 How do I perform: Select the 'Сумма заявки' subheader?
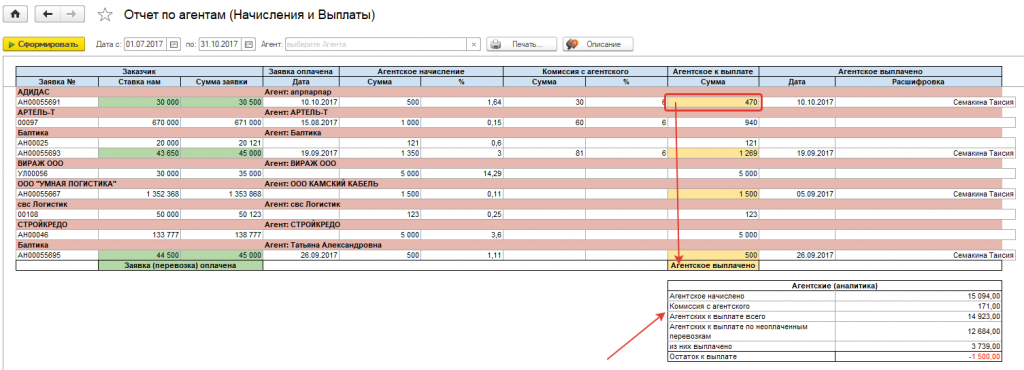click(221, 82)
